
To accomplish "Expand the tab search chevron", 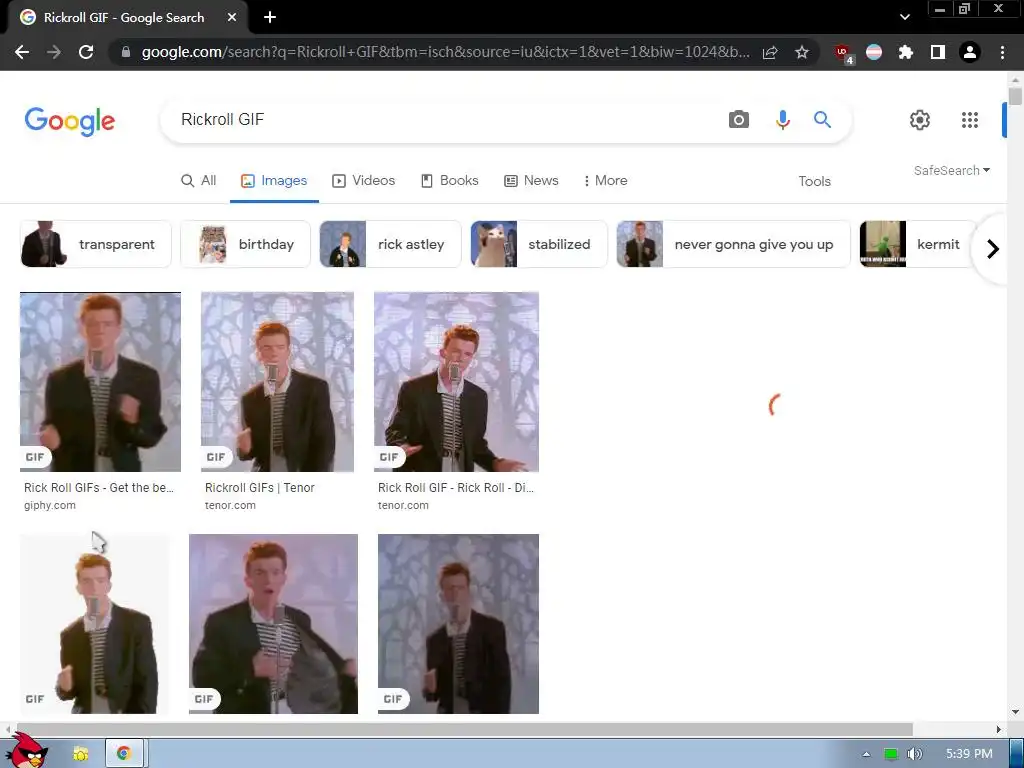I will pyautogui.click(x=904, y=17).
